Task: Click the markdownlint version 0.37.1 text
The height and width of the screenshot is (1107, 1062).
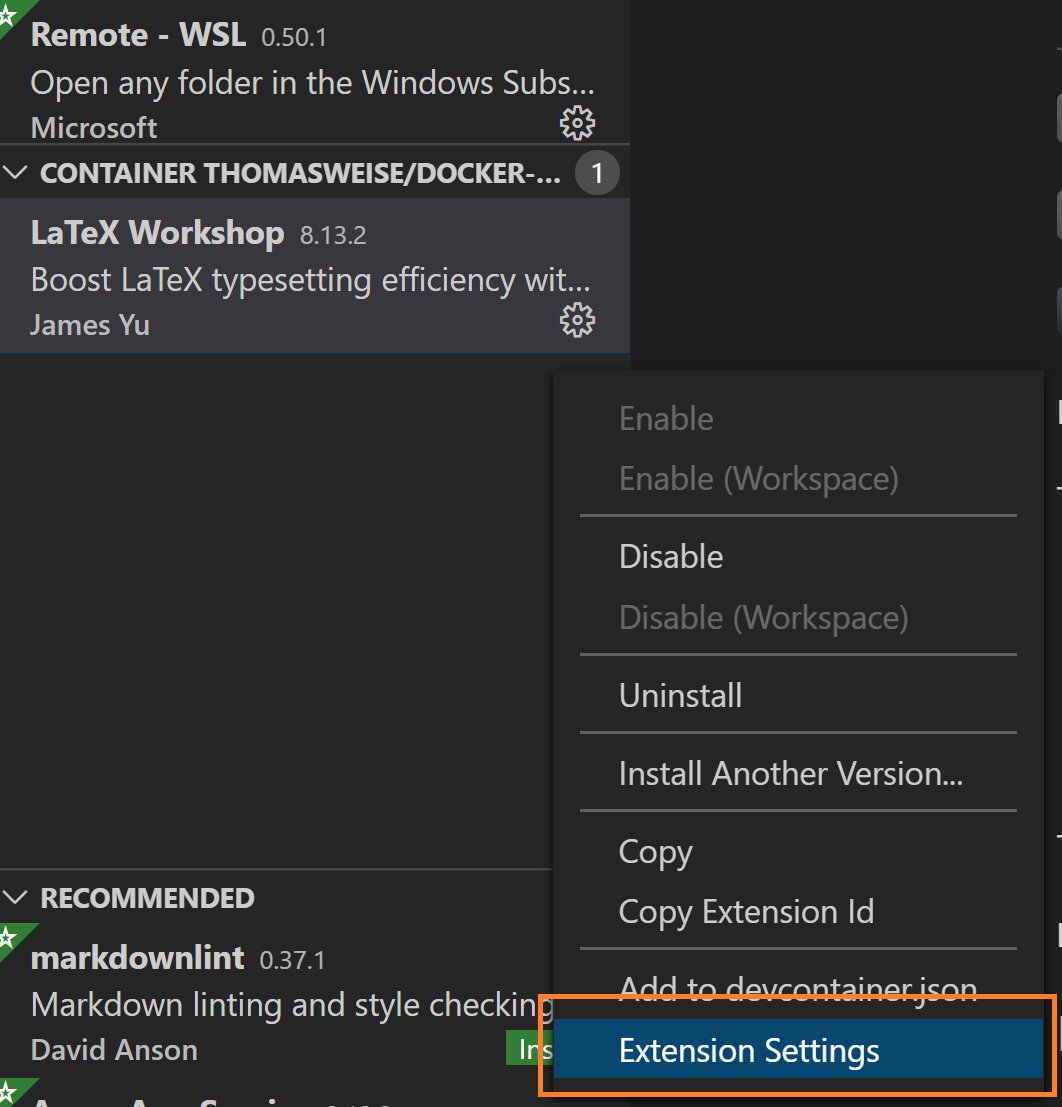Action: point(292,960)
